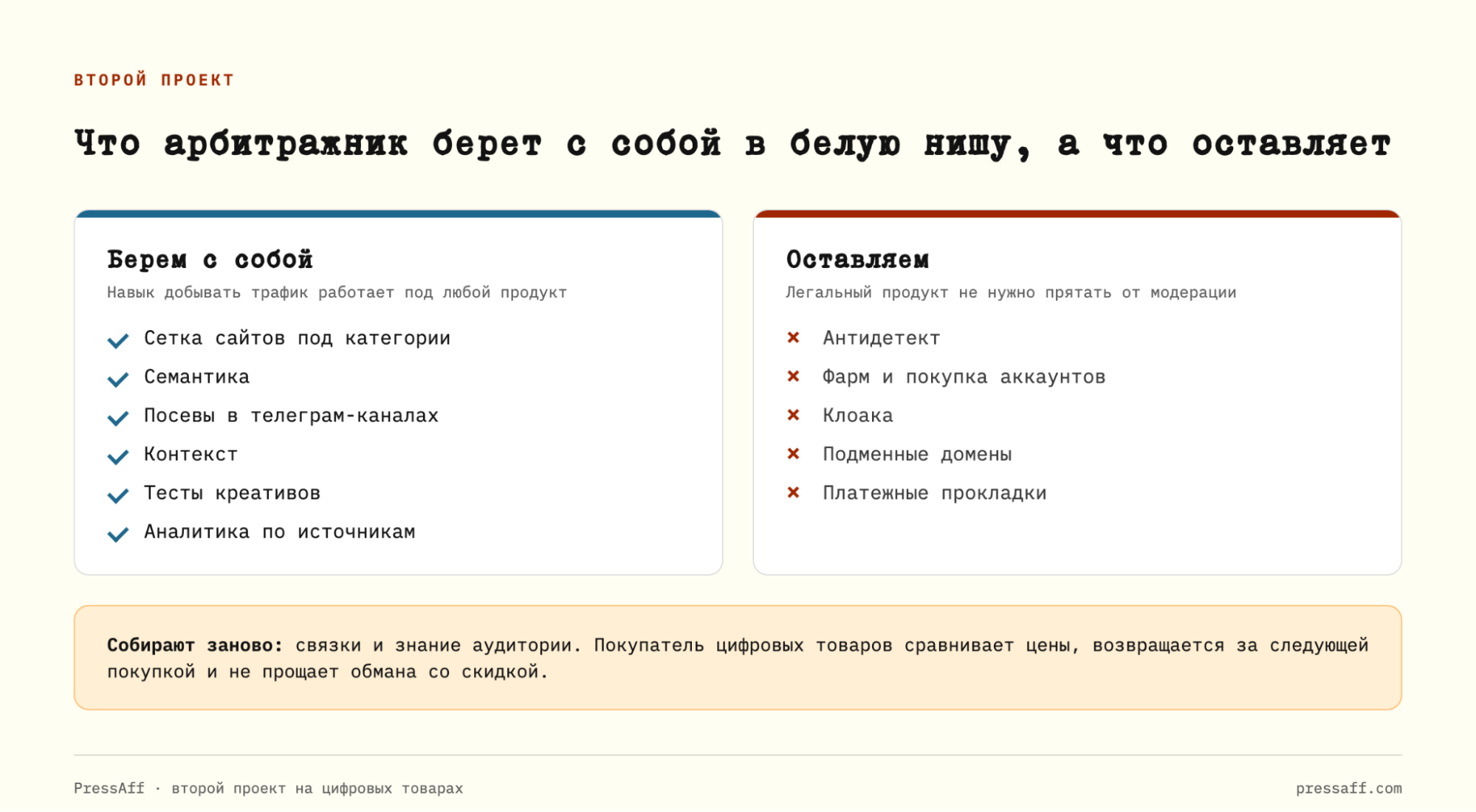This screenshot has width=1476, height=812.
Task: Click the red cross beside 'Фарм и покупка аккаунтов'
Action: tap(794, 376)
